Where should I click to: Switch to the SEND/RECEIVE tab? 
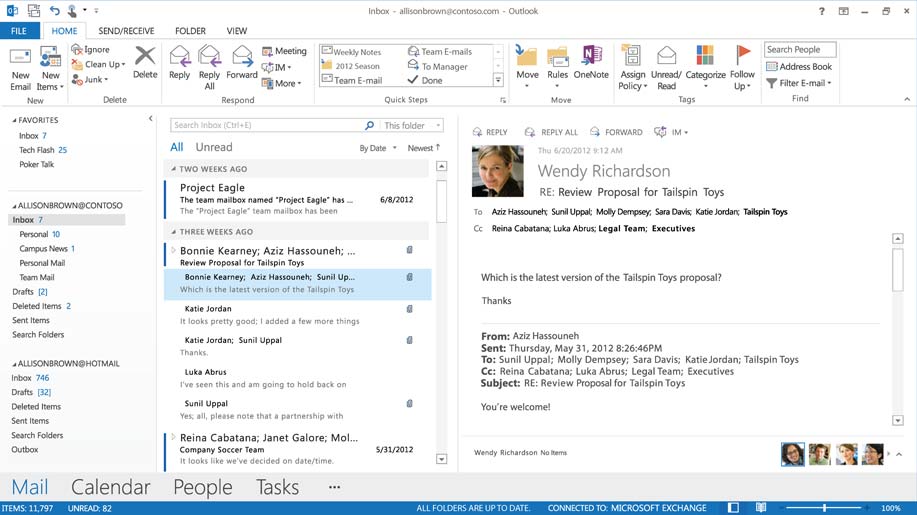126,31
